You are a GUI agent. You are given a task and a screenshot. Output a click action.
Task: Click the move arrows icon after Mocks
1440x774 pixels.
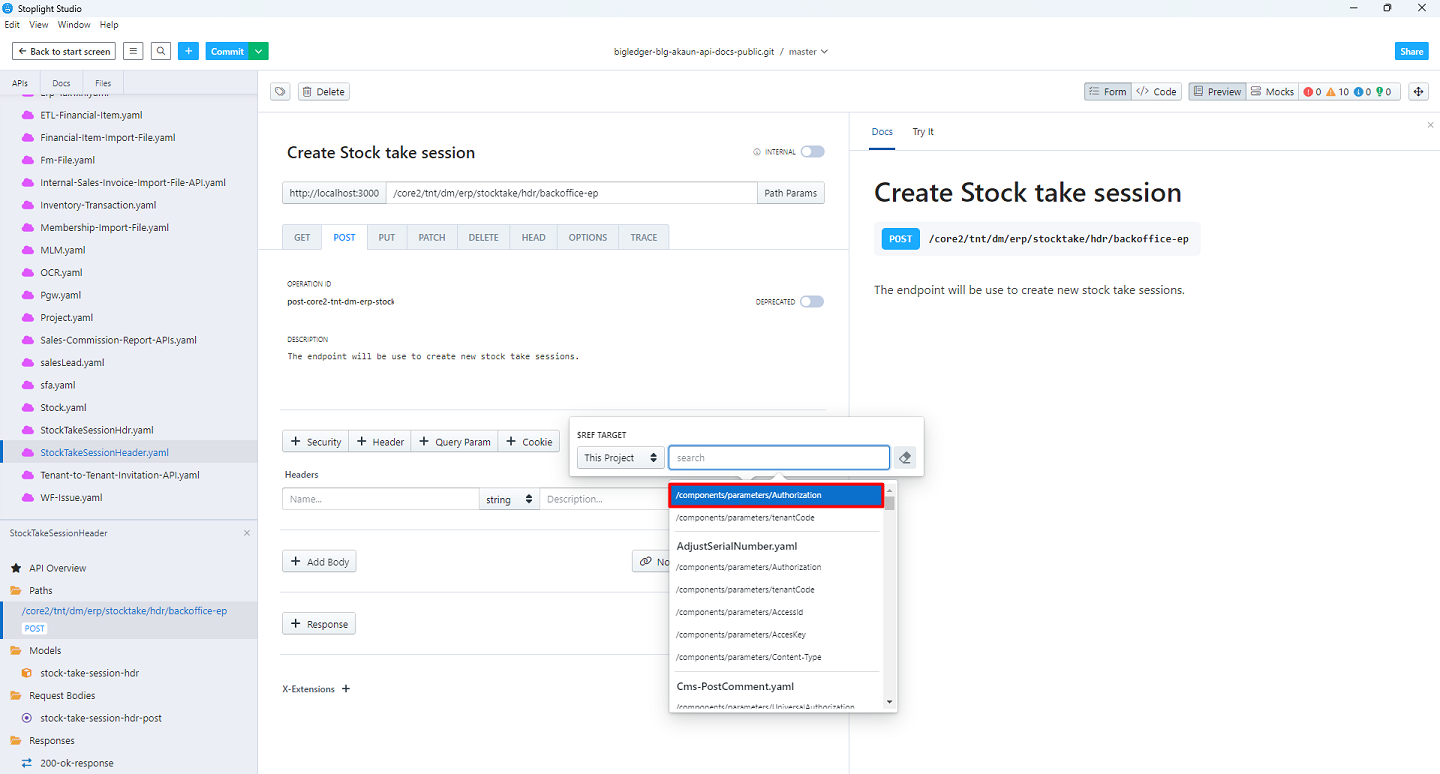point(1418,92)
